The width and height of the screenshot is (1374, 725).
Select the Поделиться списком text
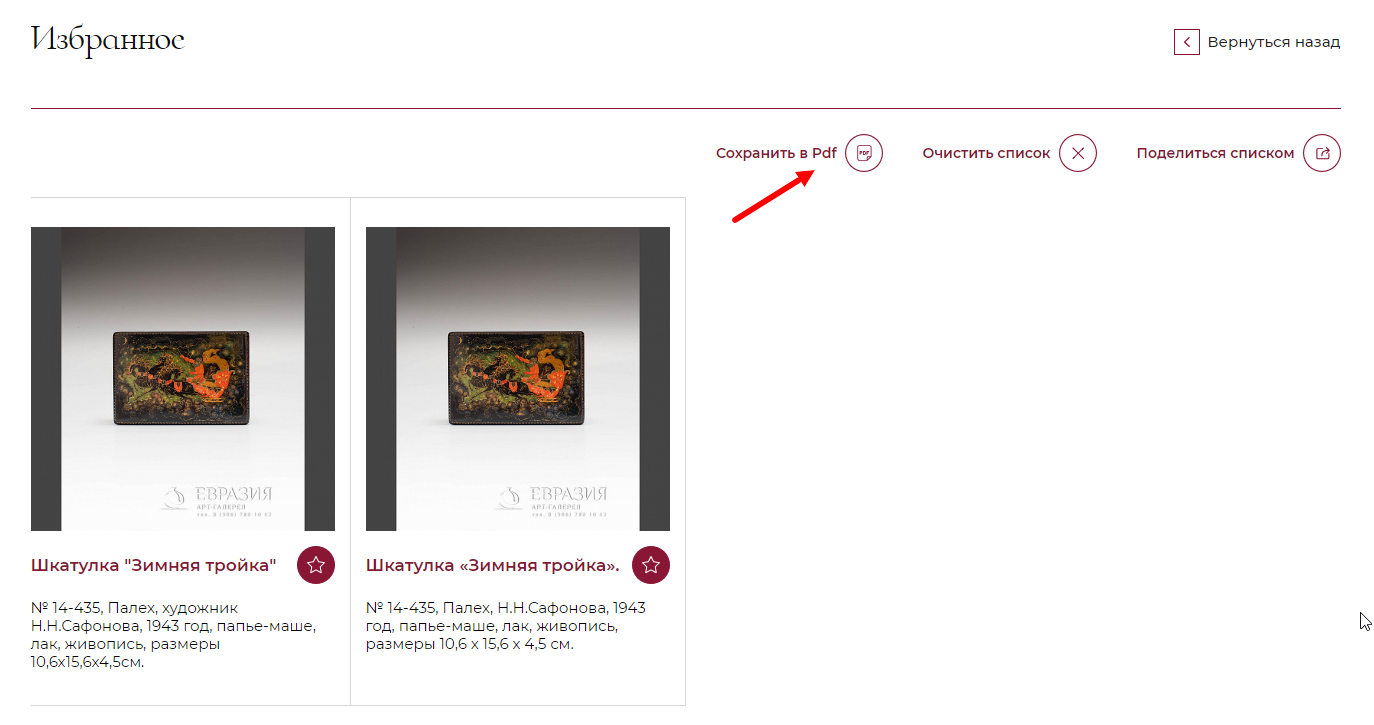click(1215, 153)
